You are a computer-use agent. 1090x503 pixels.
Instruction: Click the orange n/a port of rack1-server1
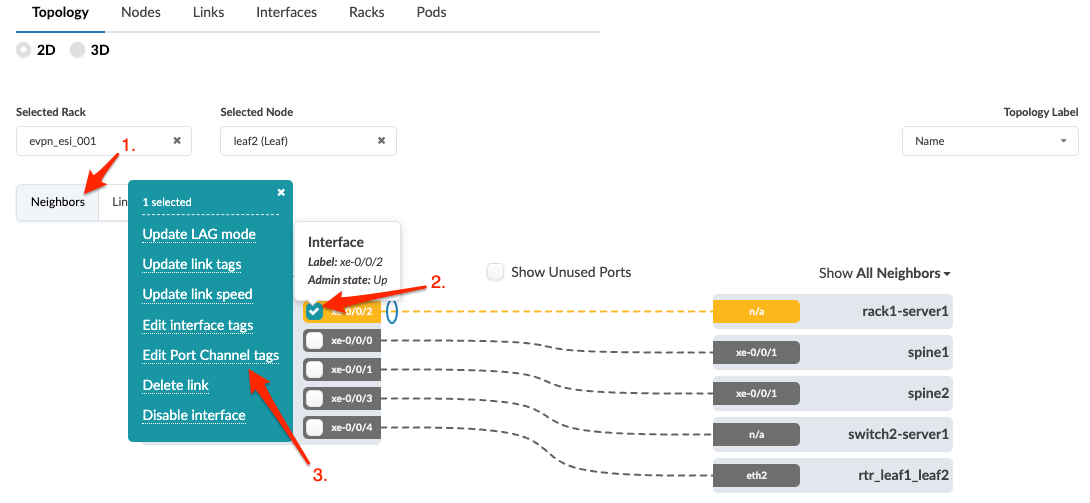click(756, 312)
